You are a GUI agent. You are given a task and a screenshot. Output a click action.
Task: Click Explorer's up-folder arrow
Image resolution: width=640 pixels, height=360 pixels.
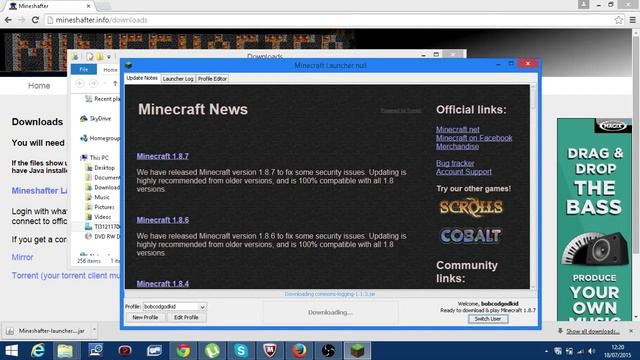pos(115,83)
